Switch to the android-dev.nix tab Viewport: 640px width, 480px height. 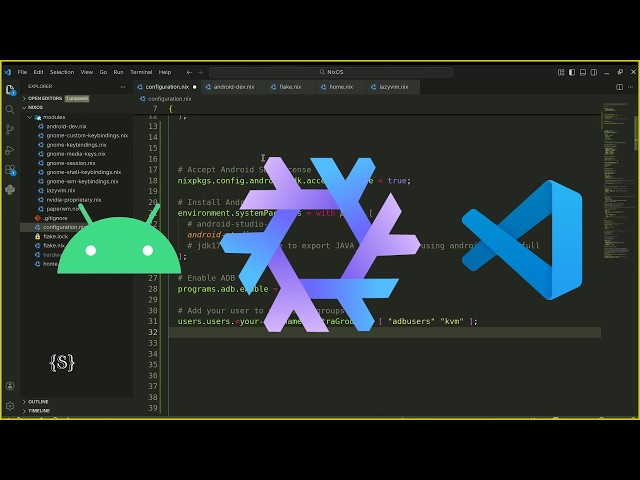(x=234, y=87)
